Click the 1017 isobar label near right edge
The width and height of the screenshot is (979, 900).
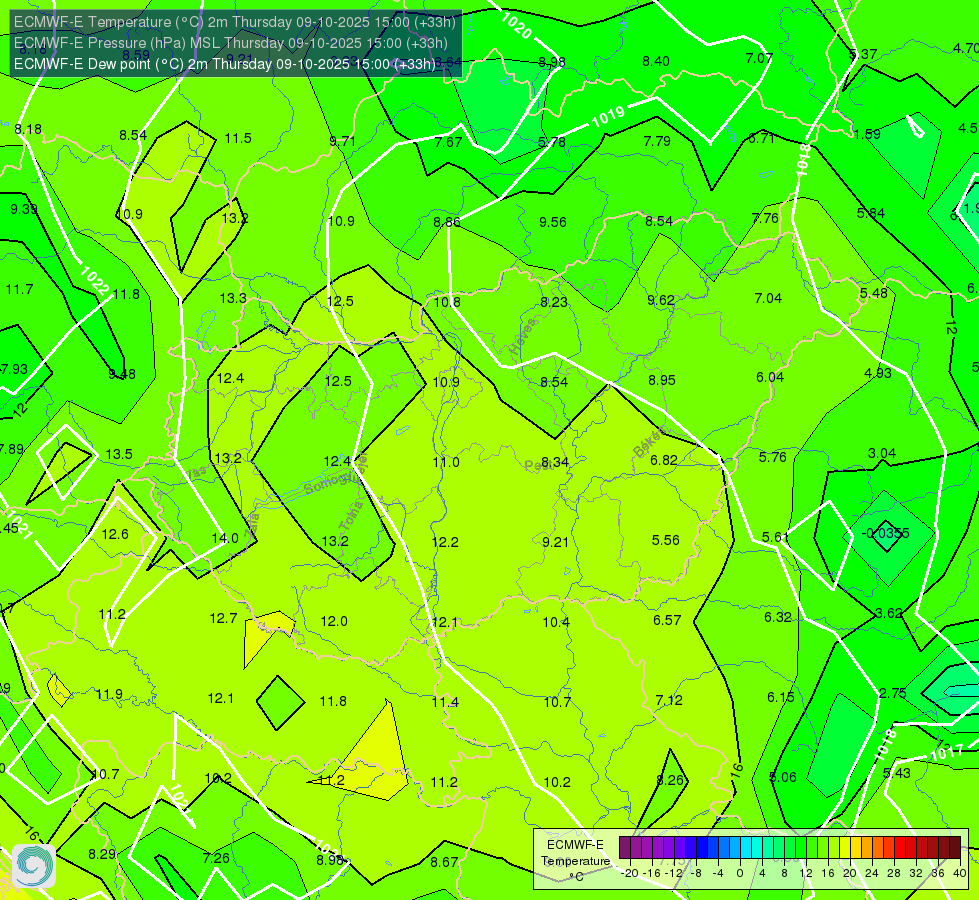947,752
